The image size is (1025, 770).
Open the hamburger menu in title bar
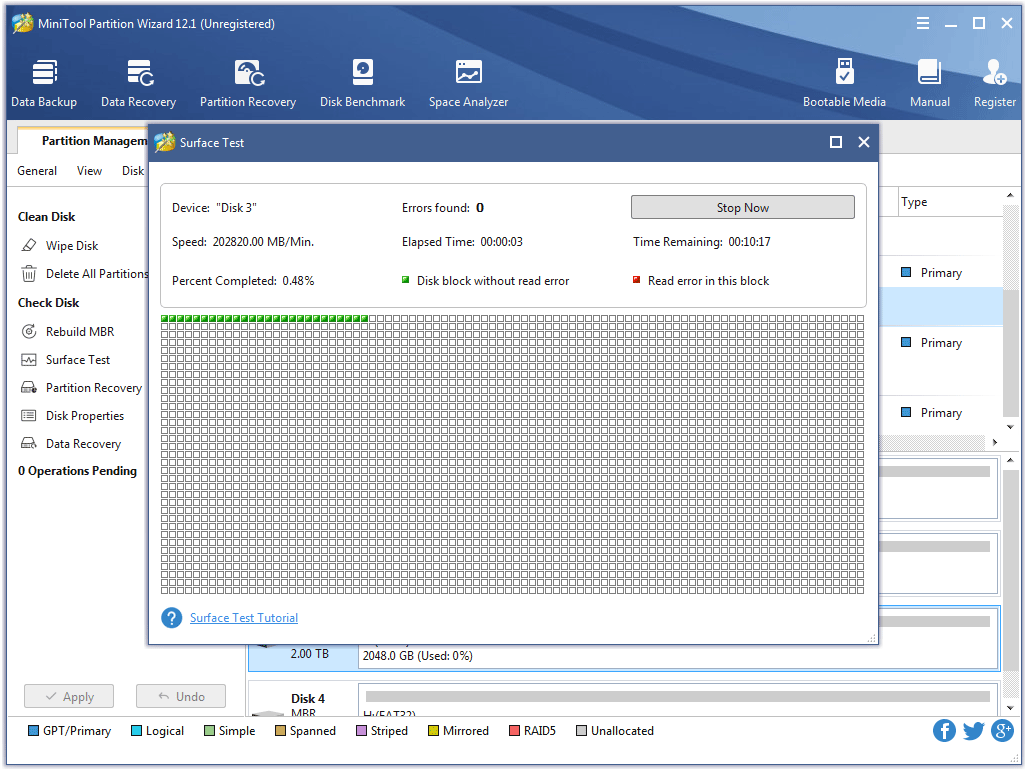922,24
